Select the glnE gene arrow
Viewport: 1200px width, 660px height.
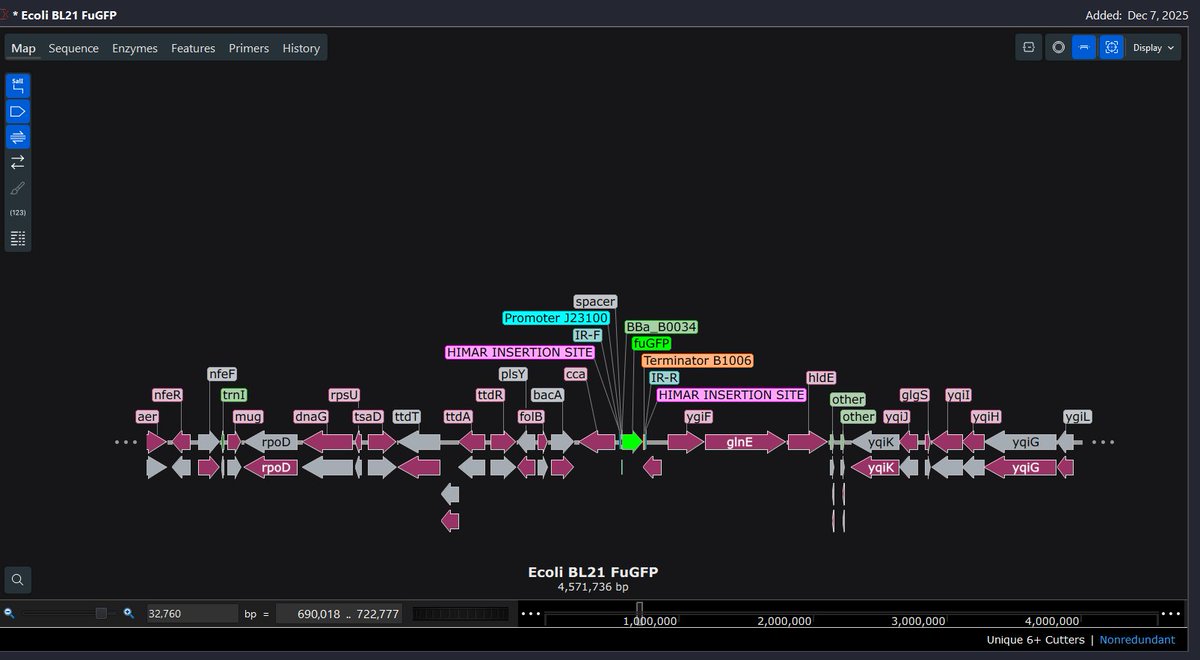tap(745, 442)
